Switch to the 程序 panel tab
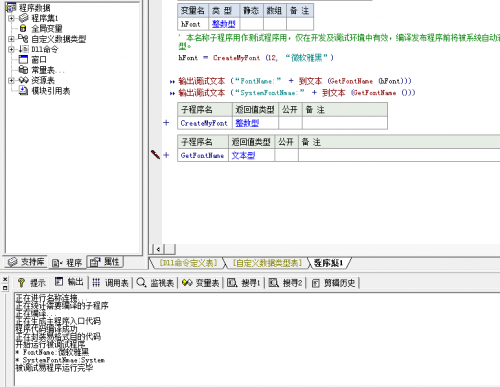 click(x=67, y=263)
